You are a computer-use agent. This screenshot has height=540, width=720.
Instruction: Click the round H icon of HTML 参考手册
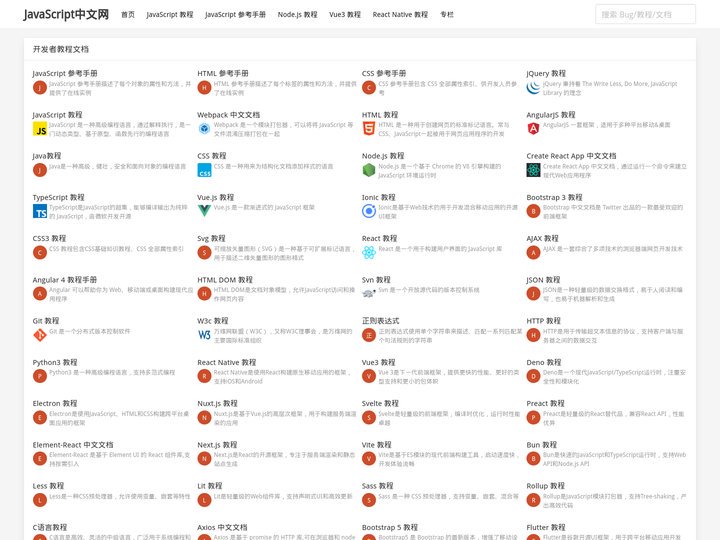[204, 87]
